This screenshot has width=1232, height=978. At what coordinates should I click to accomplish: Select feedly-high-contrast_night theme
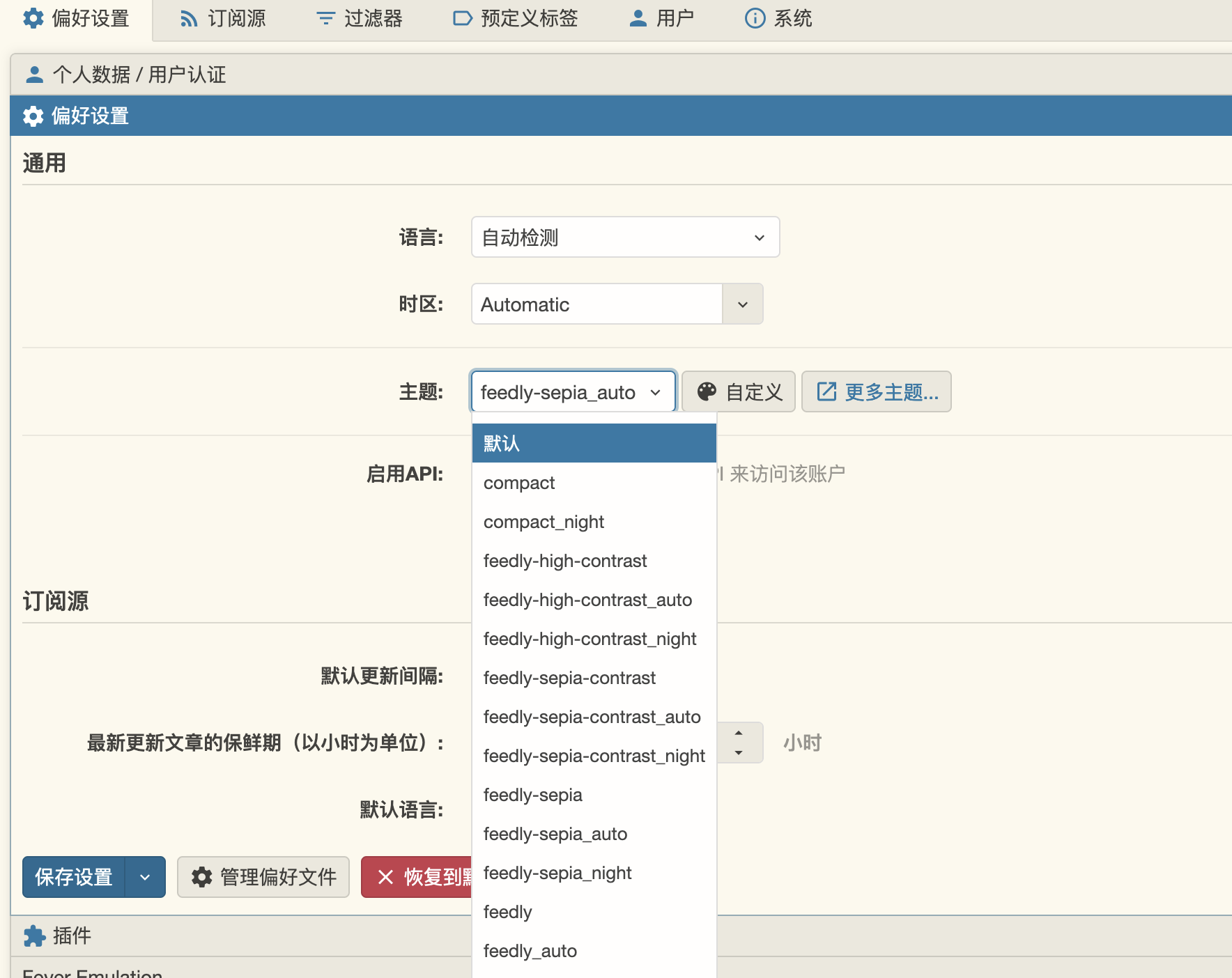pos(594,639)
